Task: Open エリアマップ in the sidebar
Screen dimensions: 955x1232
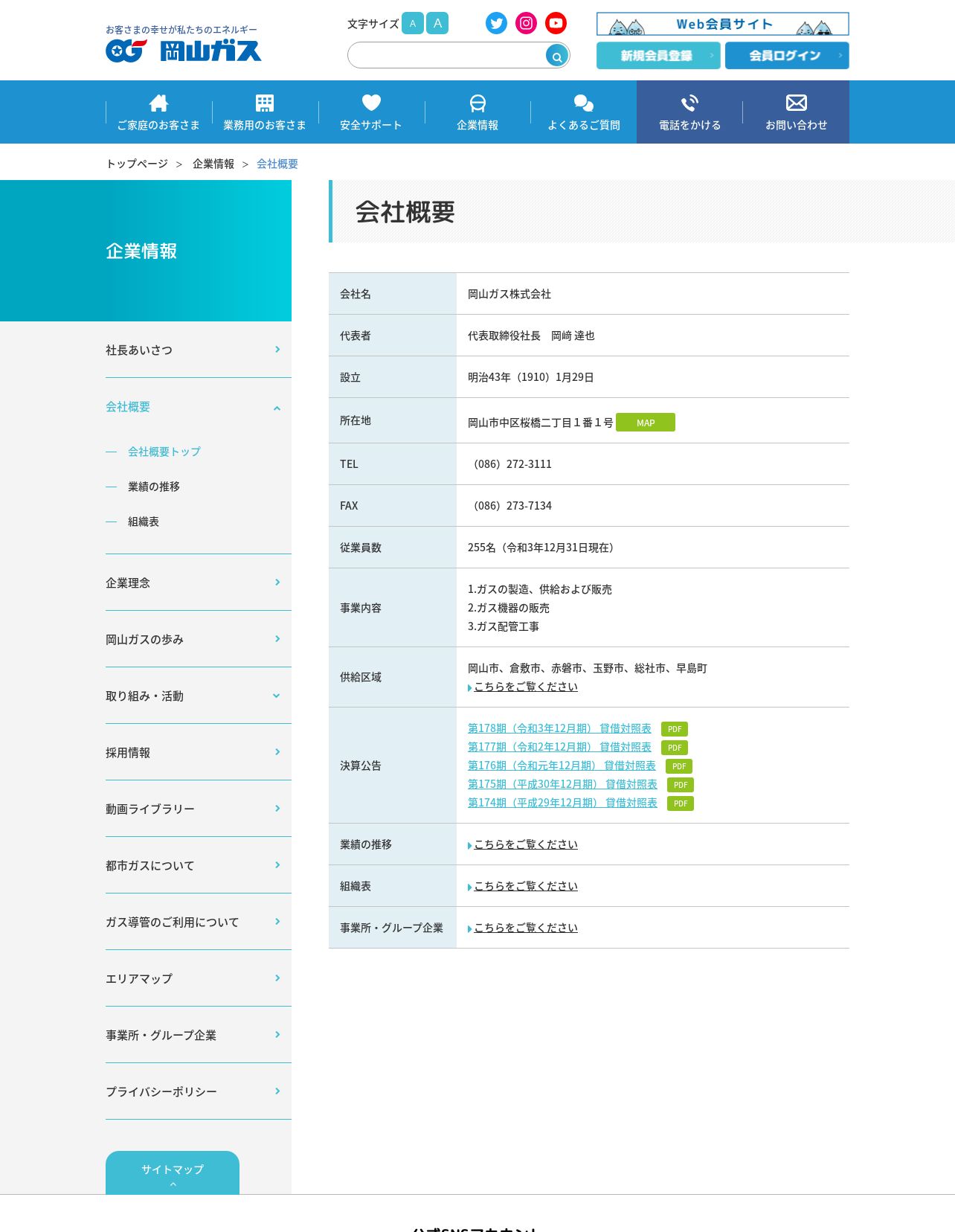Action: pos(199,978)
